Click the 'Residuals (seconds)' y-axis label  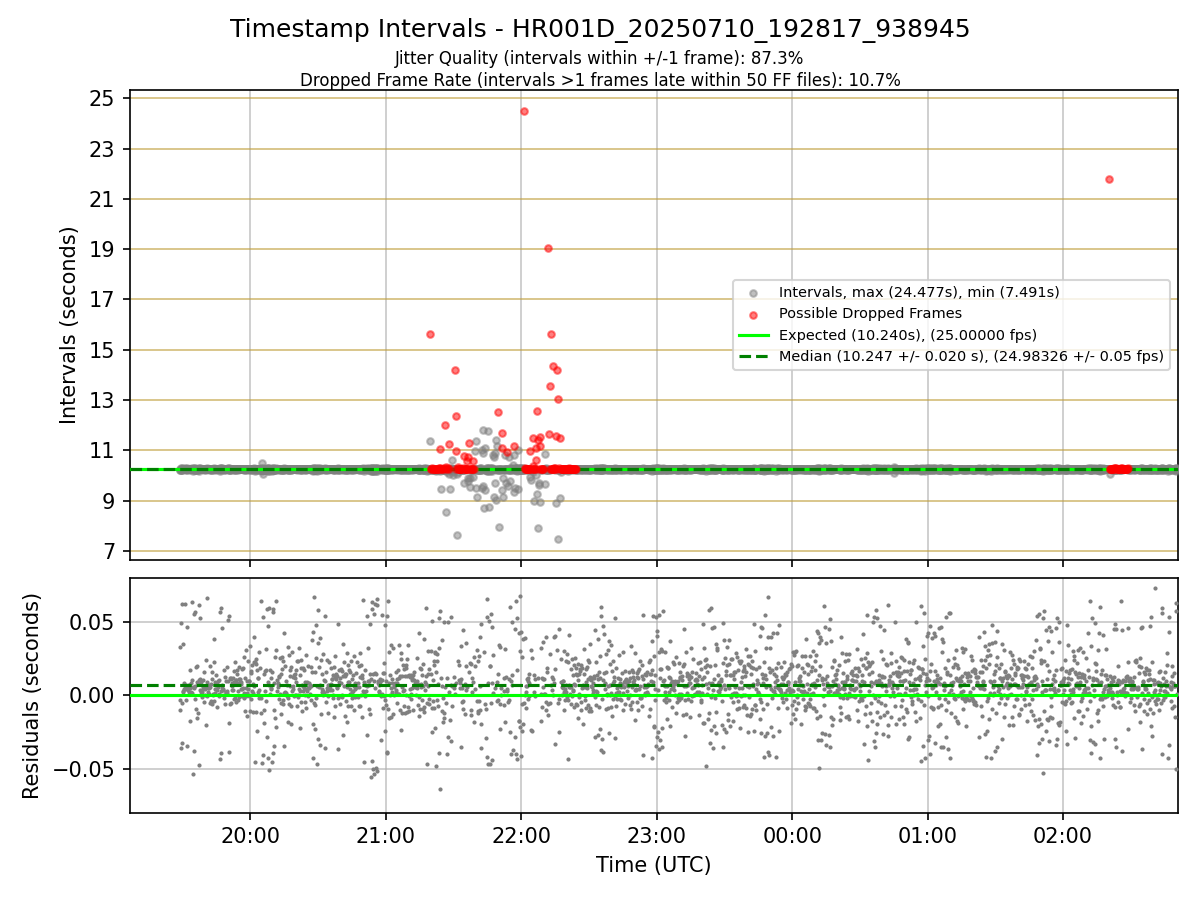point(32,696)
